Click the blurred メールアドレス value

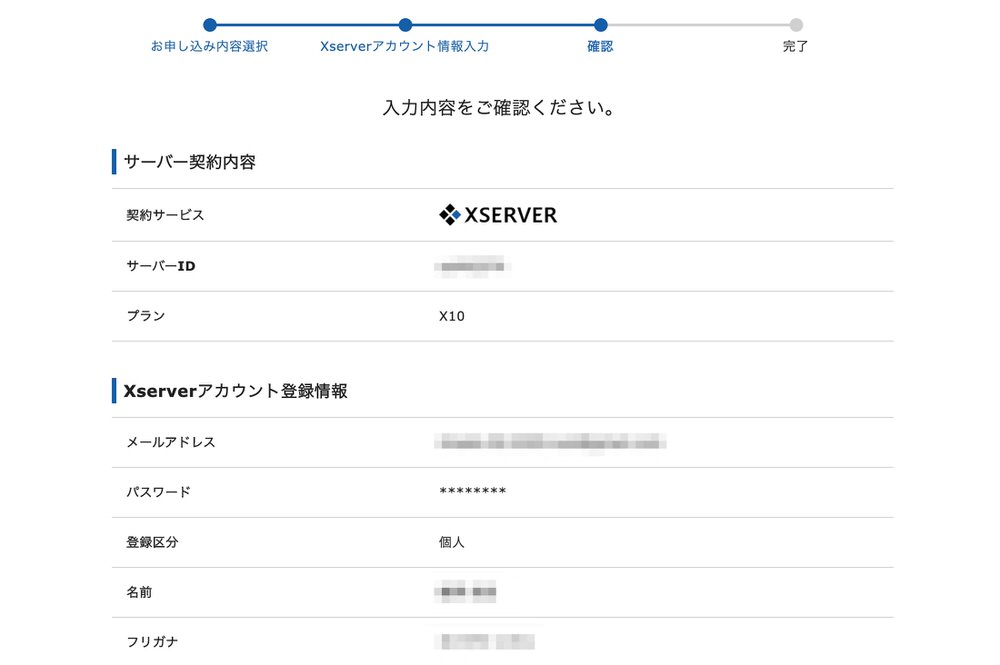[550, 442]
